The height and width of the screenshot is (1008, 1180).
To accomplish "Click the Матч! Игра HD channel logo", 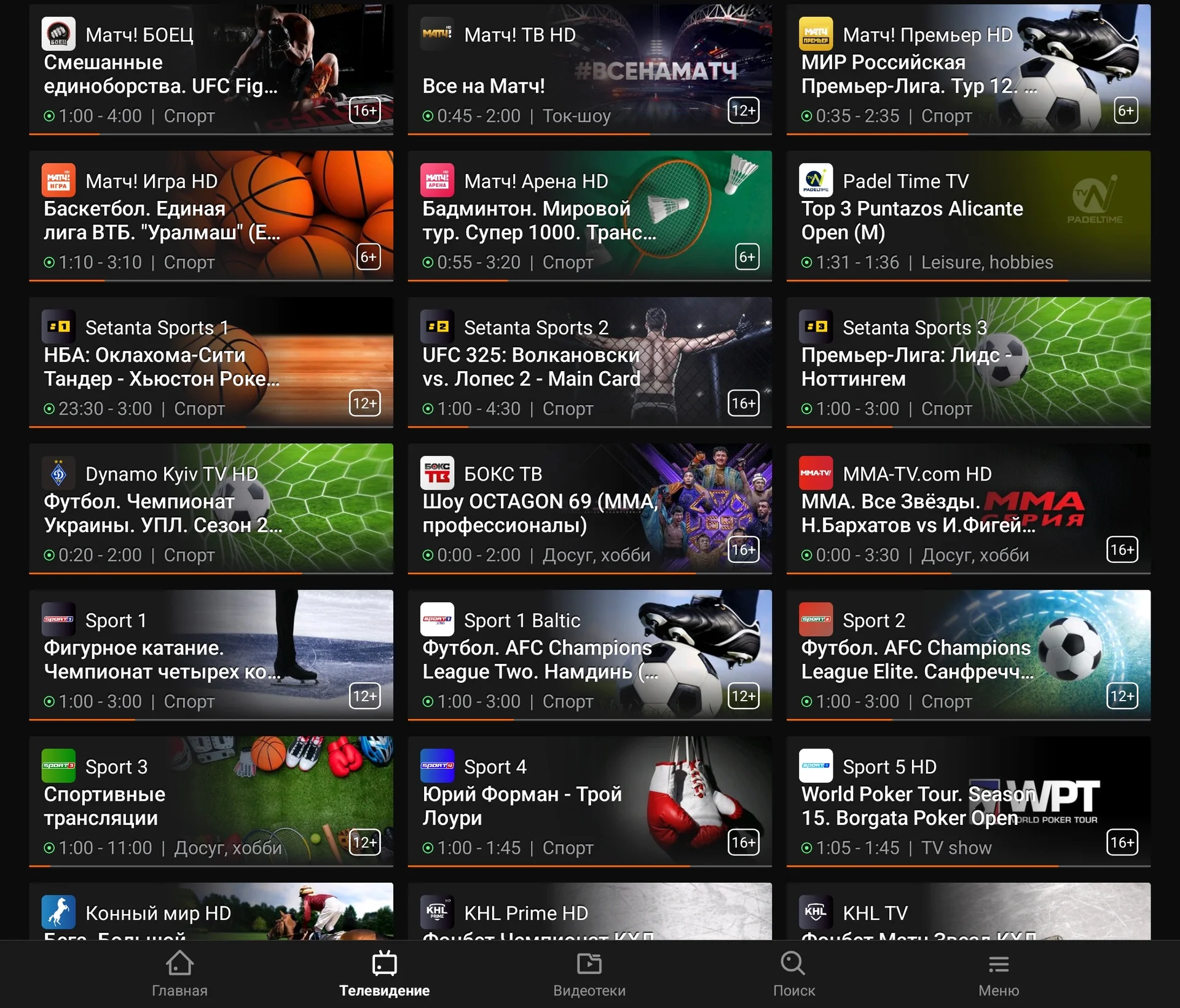I will (58, 180).
